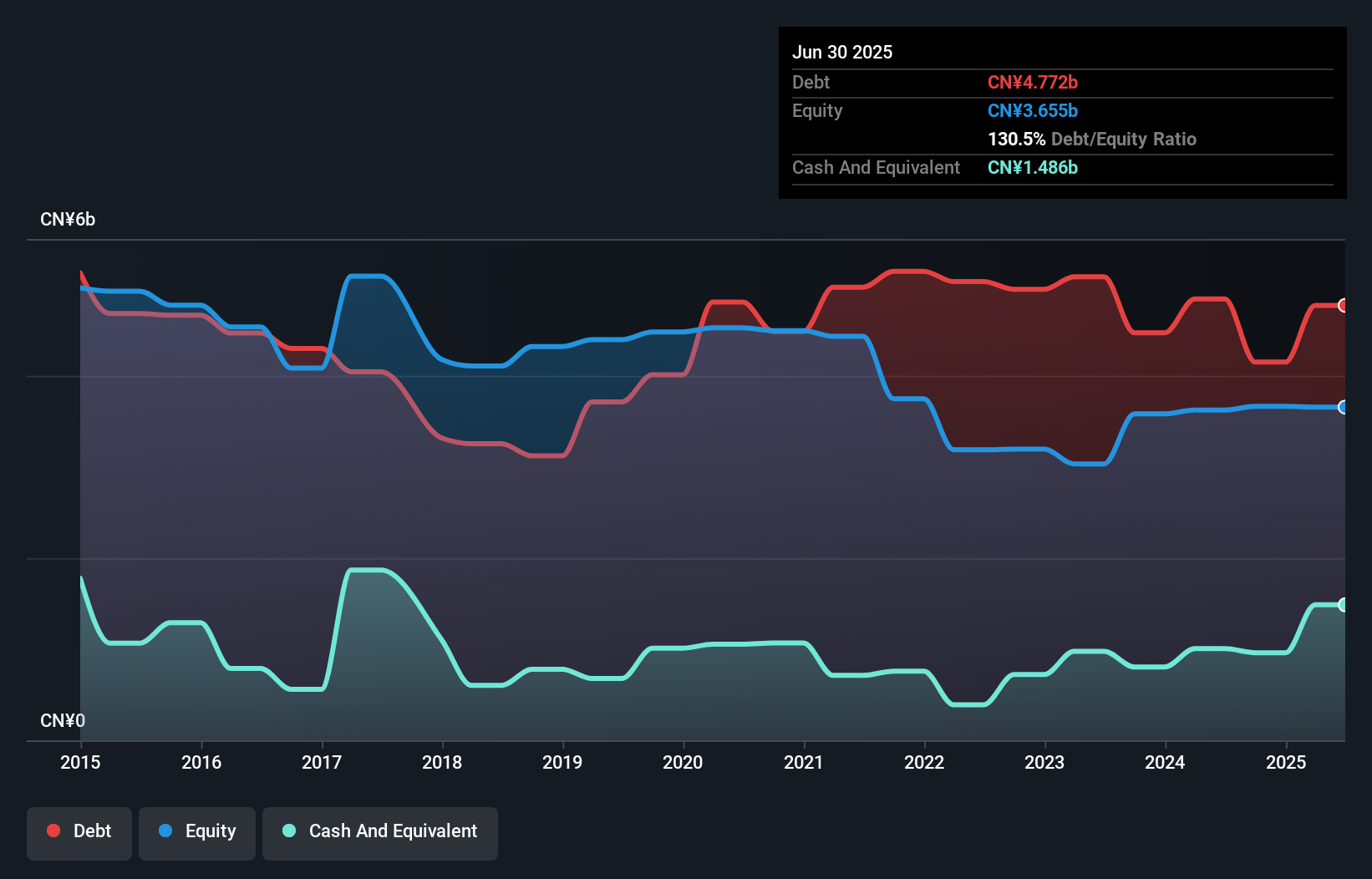Viewport: 1372px width, 879px height.
Task: Click the red Debt legend dot
Action: coord(53,831)
